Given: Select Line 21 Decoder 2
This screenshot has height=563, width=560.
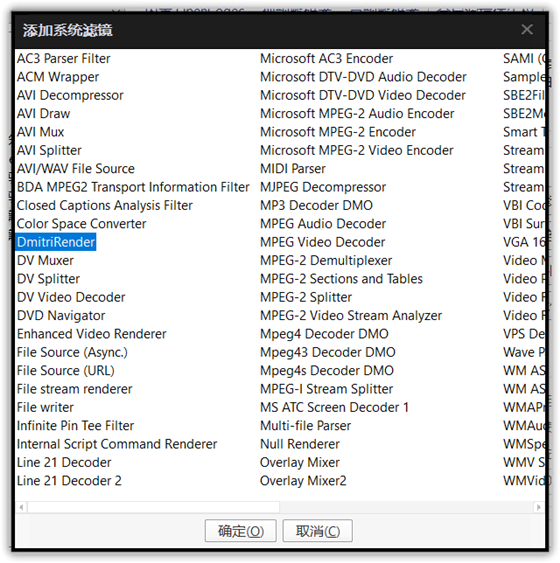Looking at the screenshot, I should click(69, 481).
